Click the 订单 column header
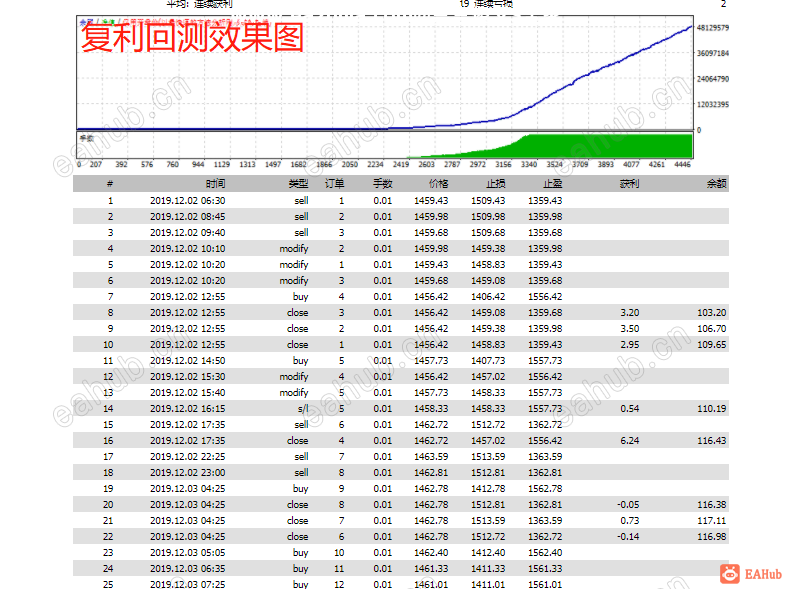 tap(334, 184)
